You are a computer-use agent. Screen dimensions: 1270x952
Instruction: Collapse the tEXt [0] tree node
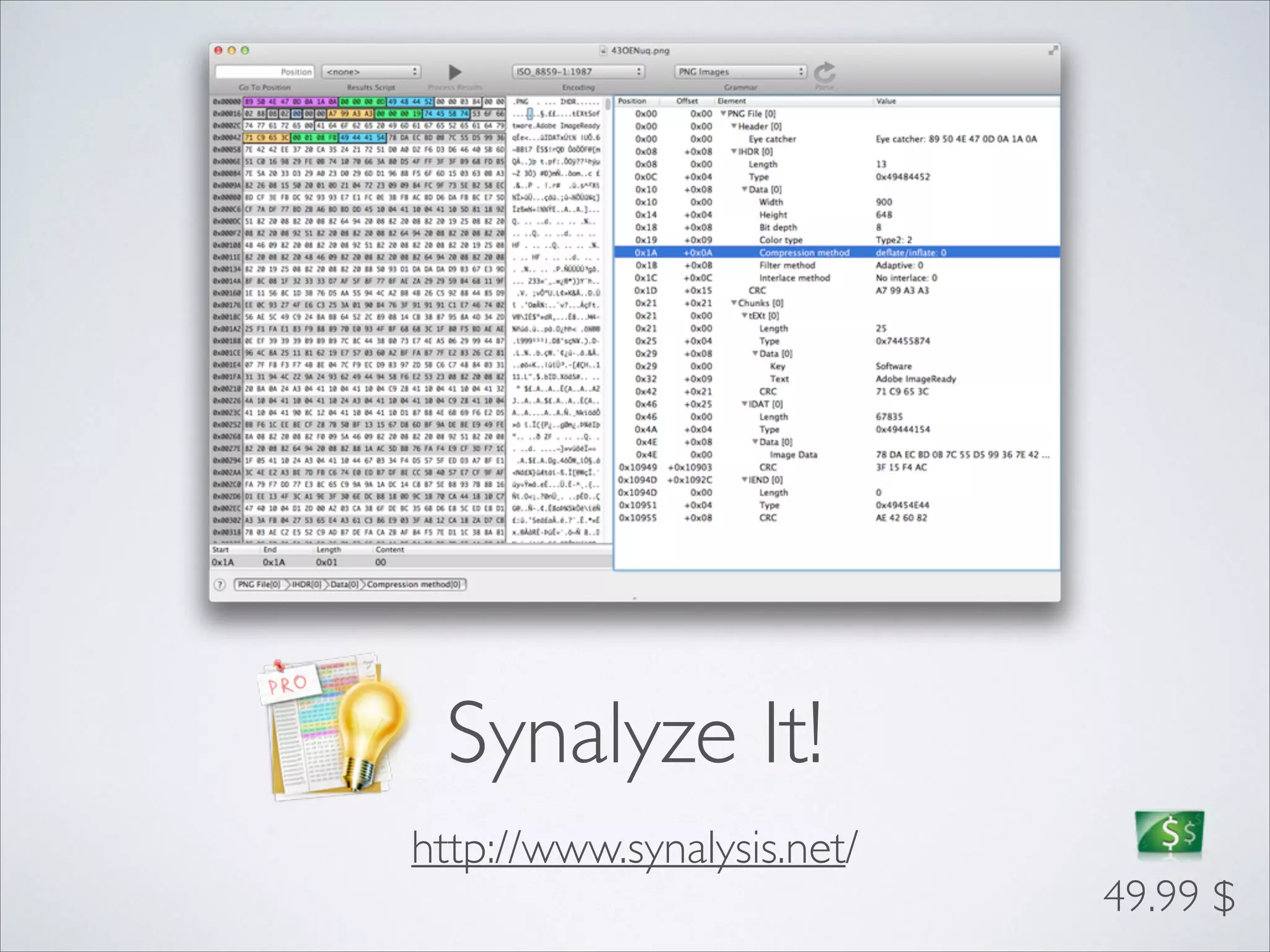[744, 315]
